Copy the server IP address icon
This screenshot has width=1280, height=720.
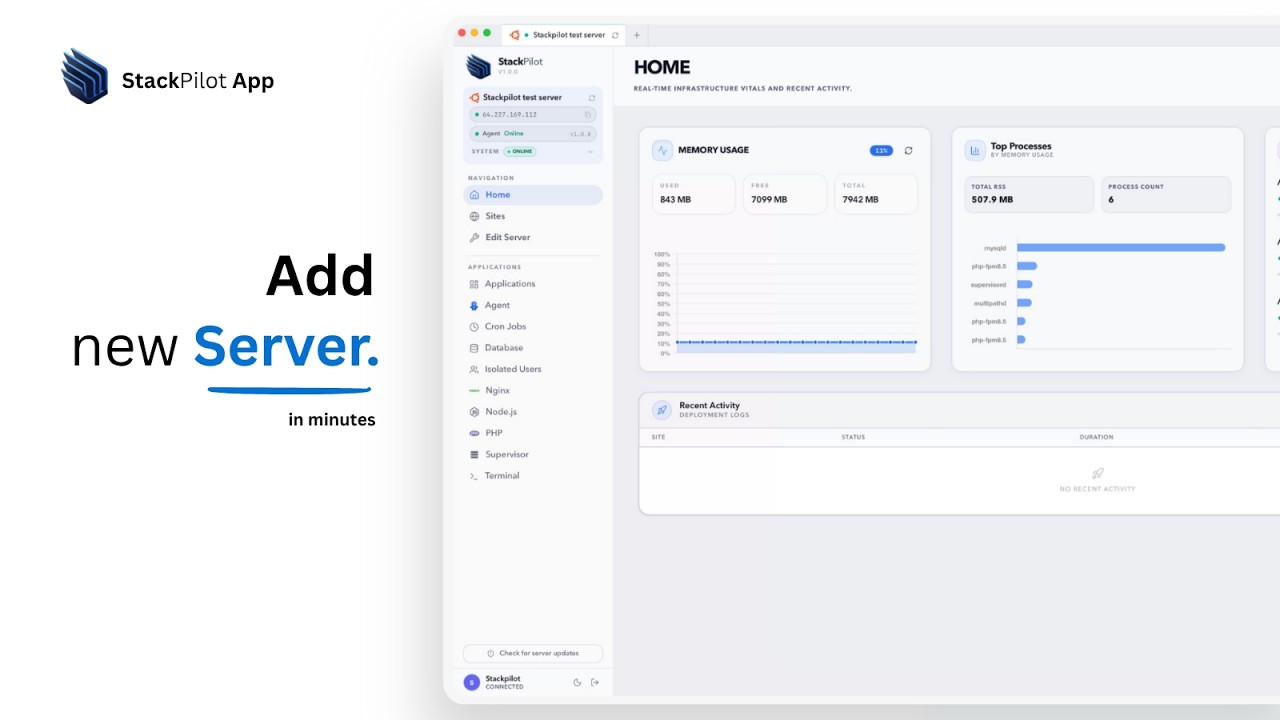[x=588, y=115]
